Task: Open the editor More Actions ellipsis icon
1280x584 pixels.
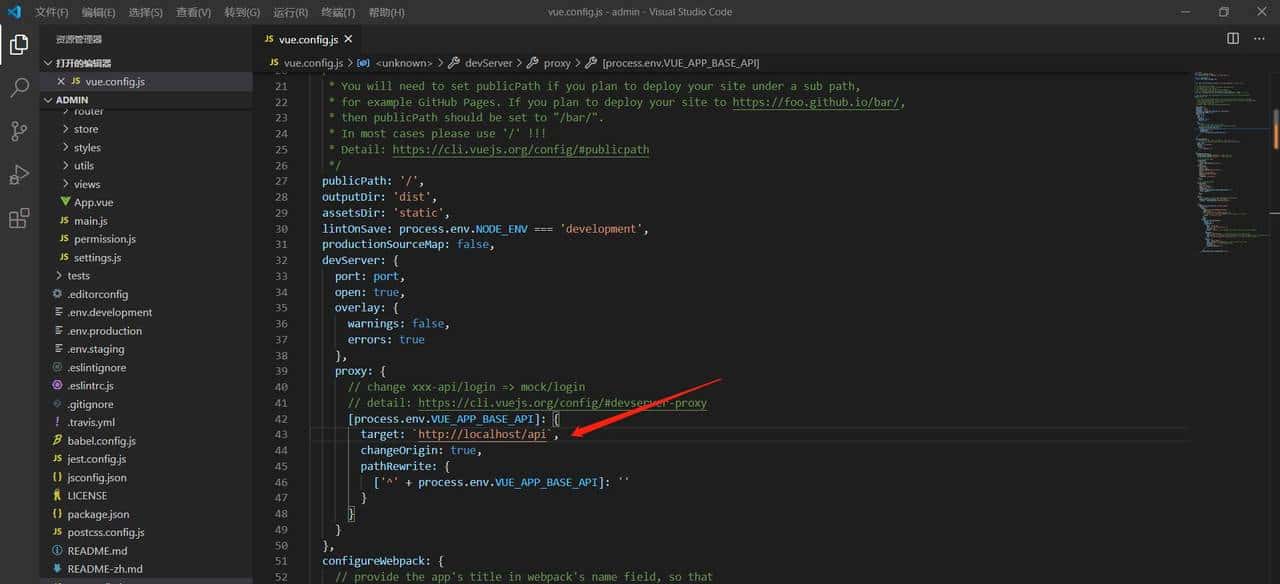Action: pyautogui.click(x=1258, y=38)
